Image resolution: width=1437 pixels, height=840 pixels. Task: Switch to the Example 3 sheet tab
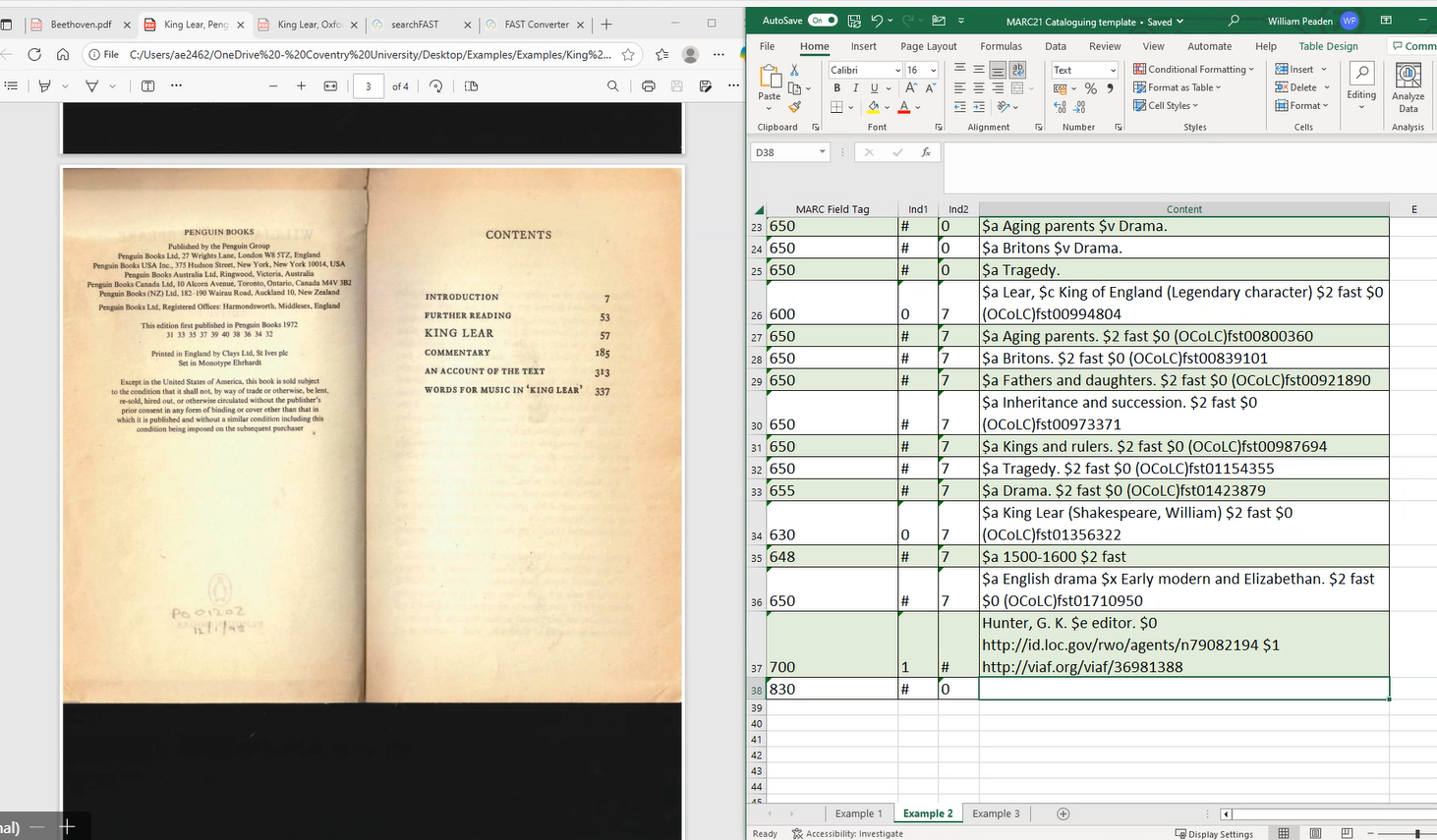996,813
